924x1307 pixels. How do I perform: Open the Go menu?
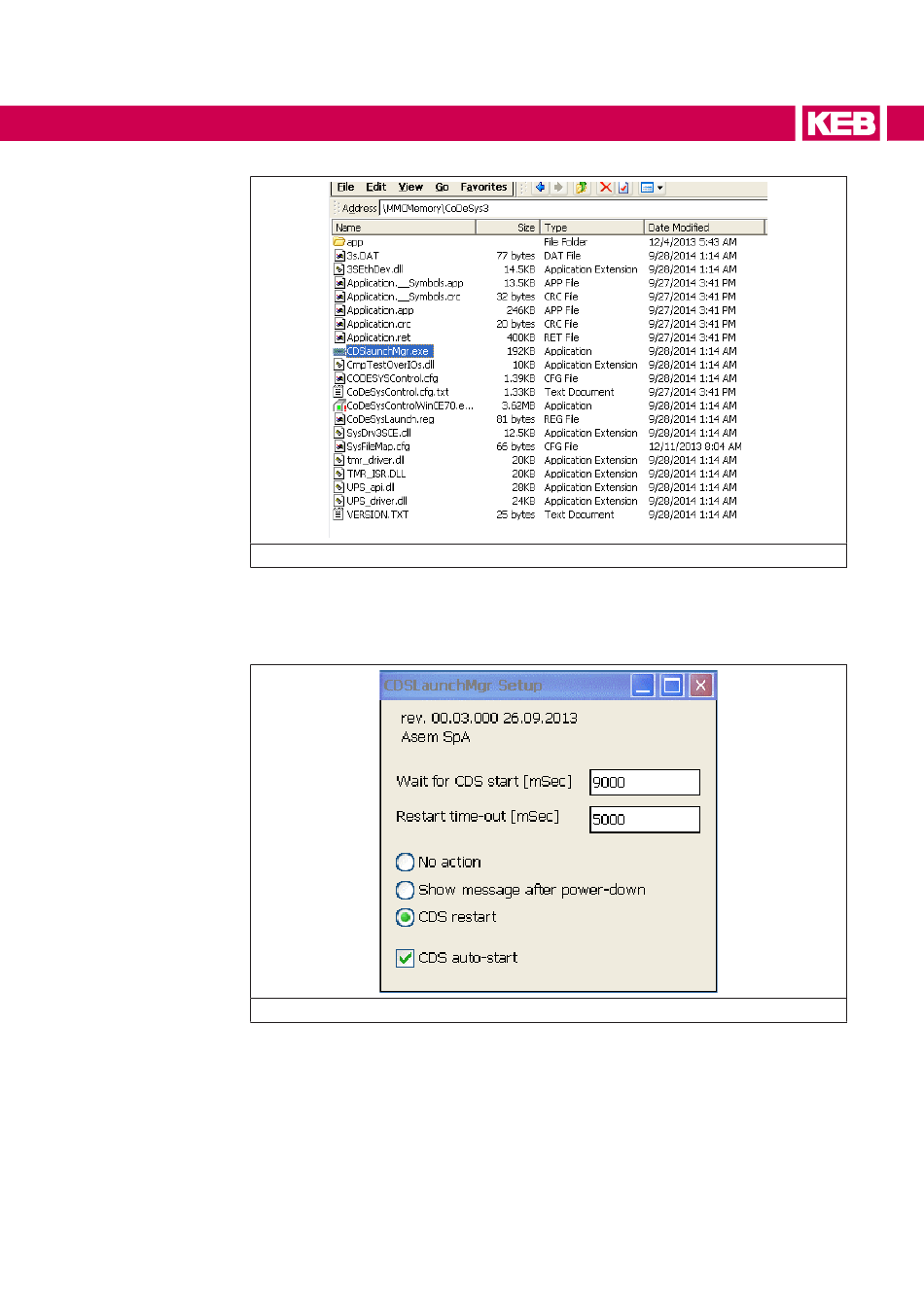(442, 188)
